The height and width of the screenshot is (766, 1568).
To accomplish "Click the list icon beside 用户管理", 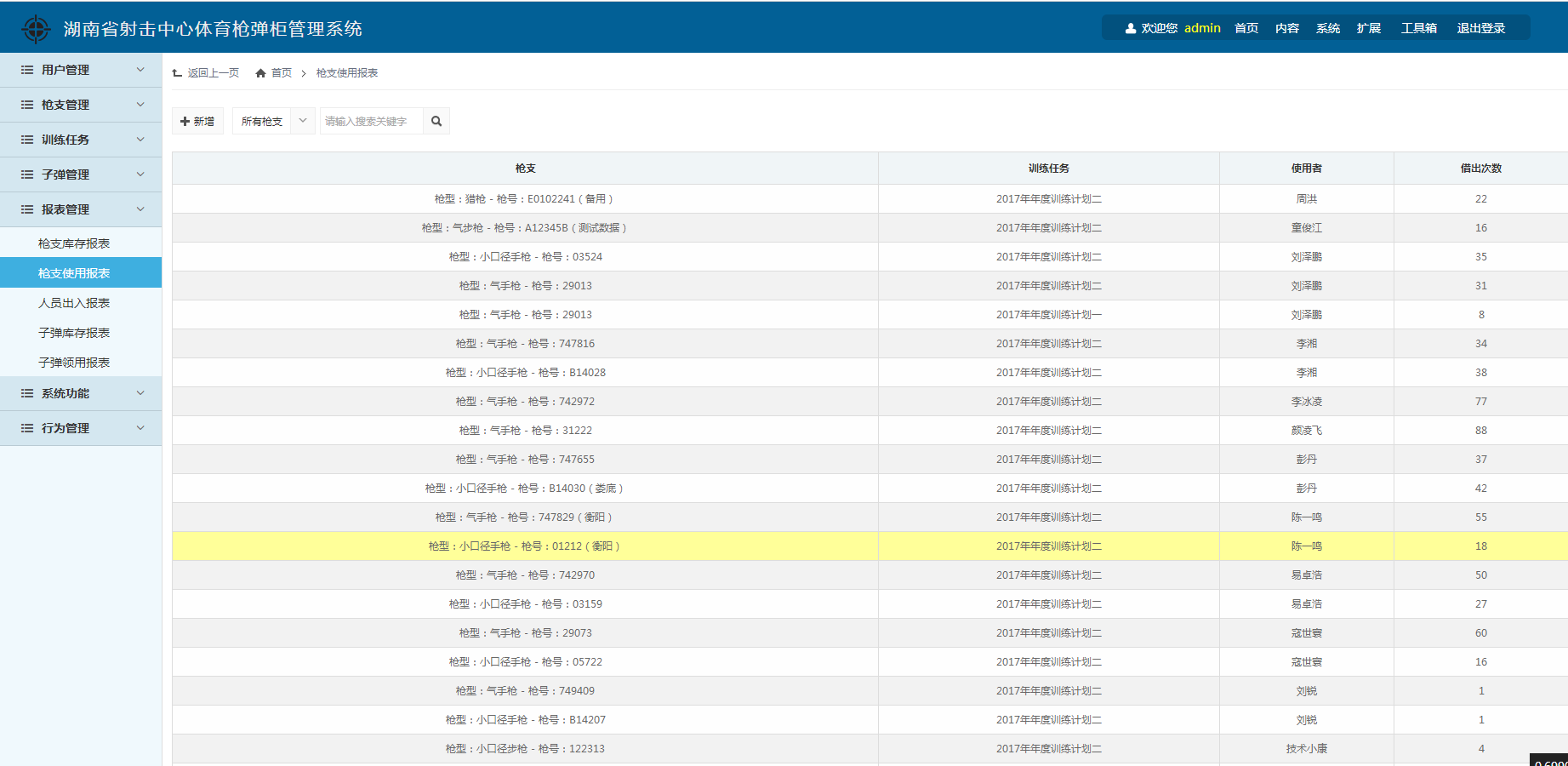I will [x=27, y=70].
